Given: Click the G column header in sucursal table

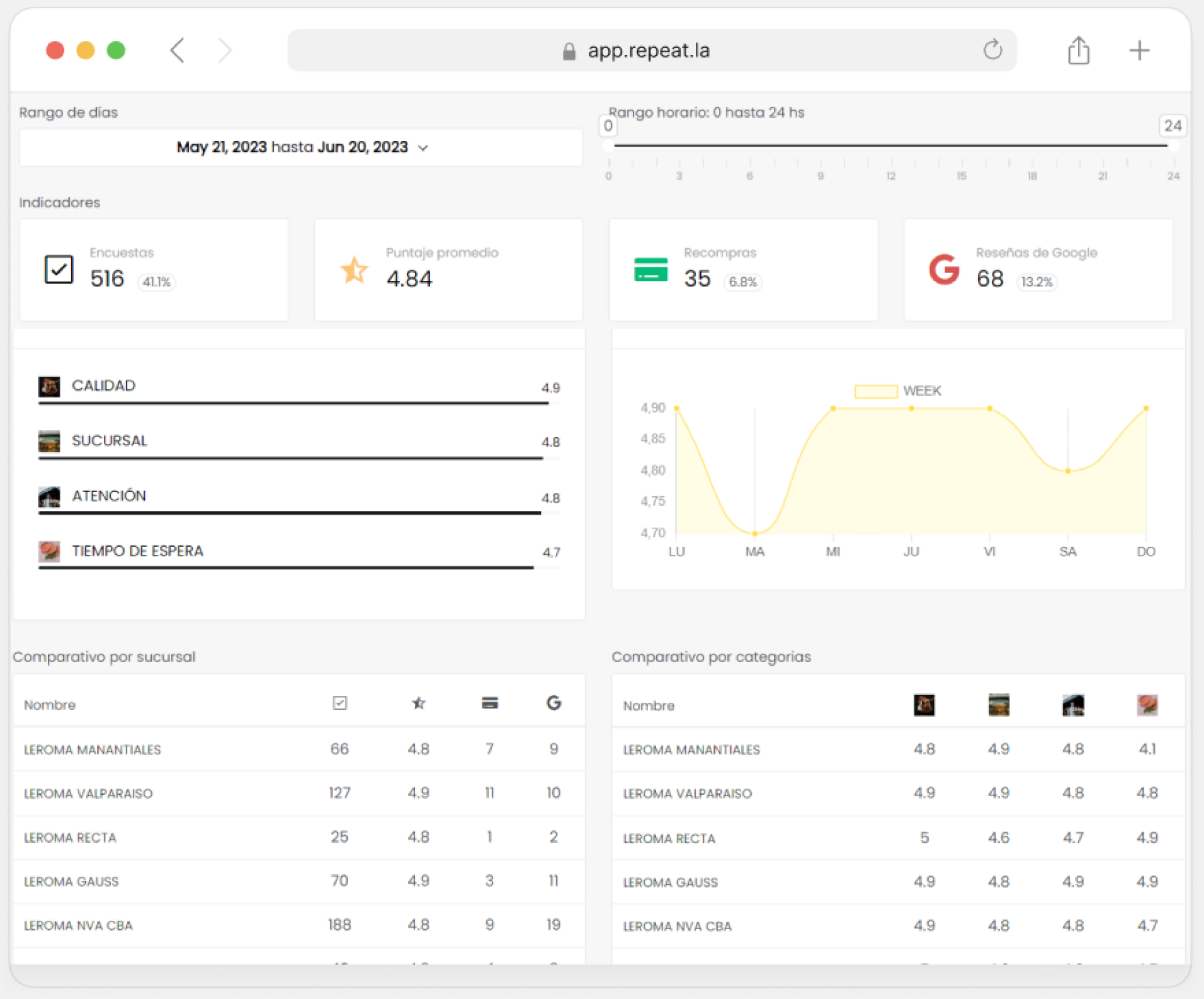Looking at the screenshot, I should (x=554, y=703).
